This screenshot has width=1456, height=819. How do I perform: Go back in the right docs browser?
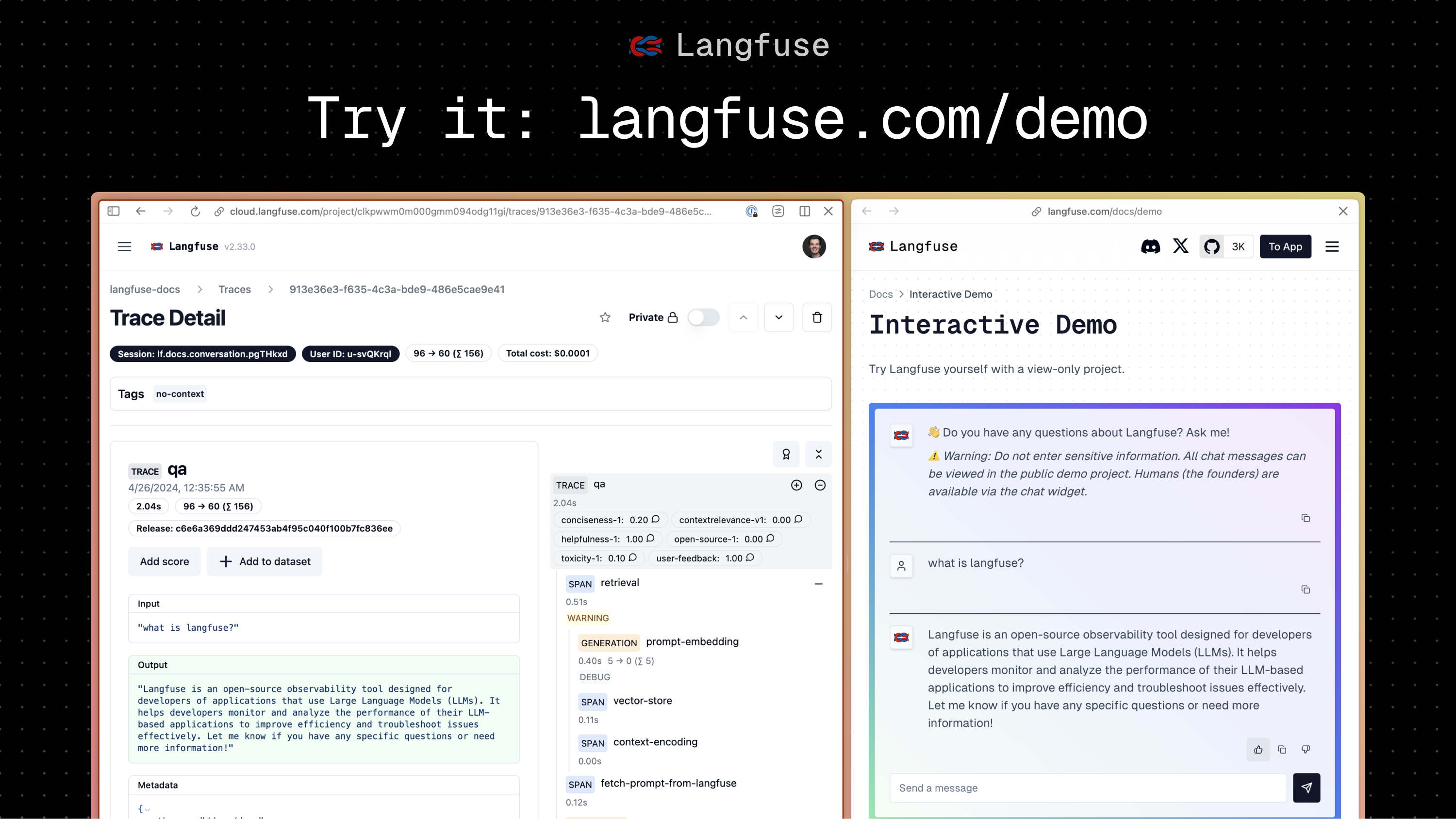866,211
